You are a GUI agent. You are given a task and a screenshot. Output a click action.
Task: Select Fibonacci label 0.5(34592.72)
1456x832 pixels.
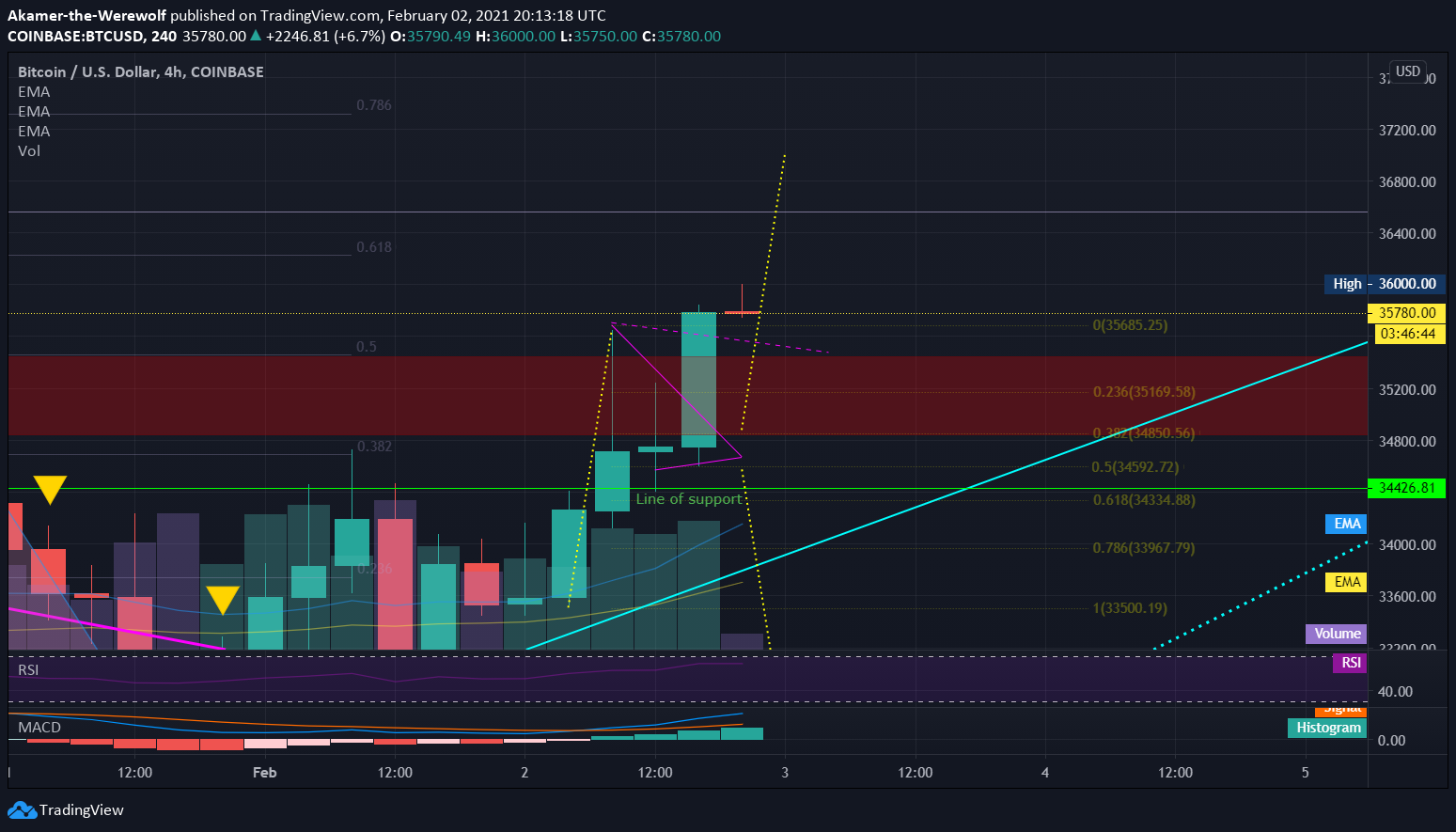(x=1135, y=466)
